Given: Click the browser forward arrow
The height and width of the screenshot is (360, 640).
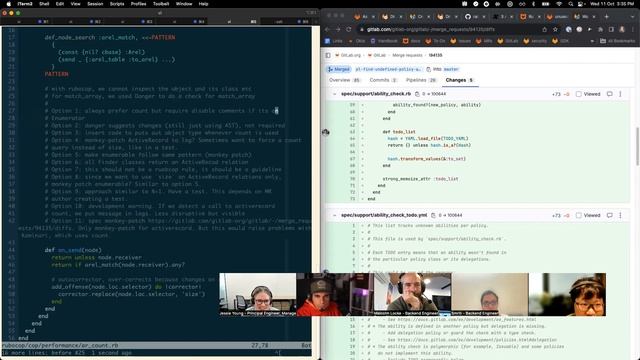Looking at the screenshot, I should tap(338, 29).
